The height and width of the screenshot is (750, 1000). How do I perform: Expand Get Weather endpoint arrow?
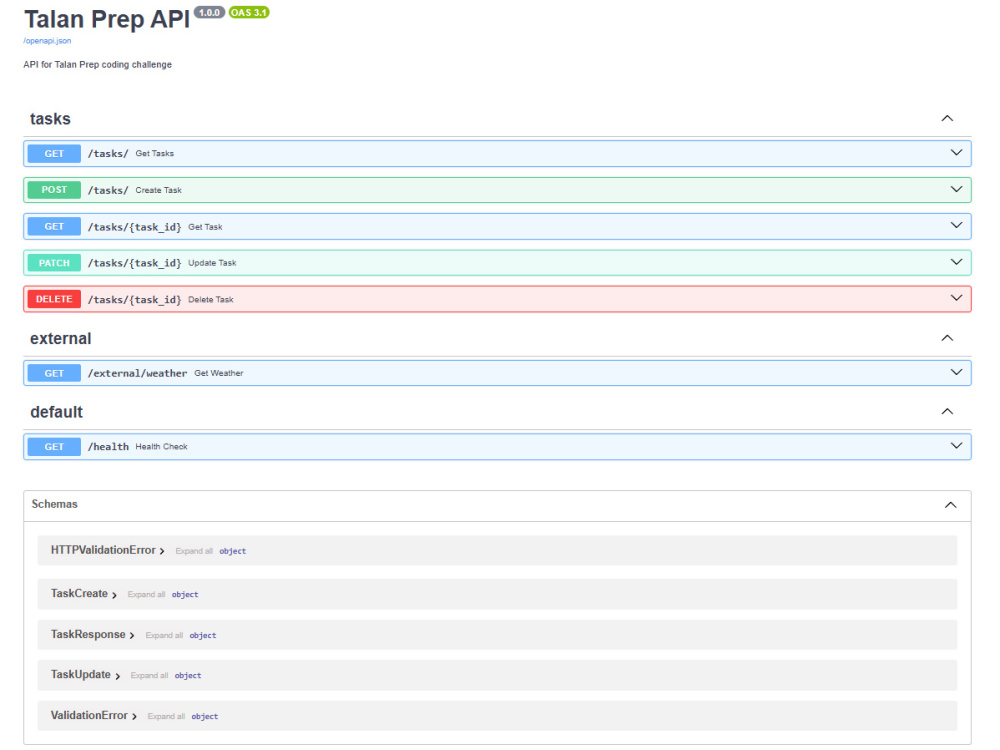coord(956,372)
